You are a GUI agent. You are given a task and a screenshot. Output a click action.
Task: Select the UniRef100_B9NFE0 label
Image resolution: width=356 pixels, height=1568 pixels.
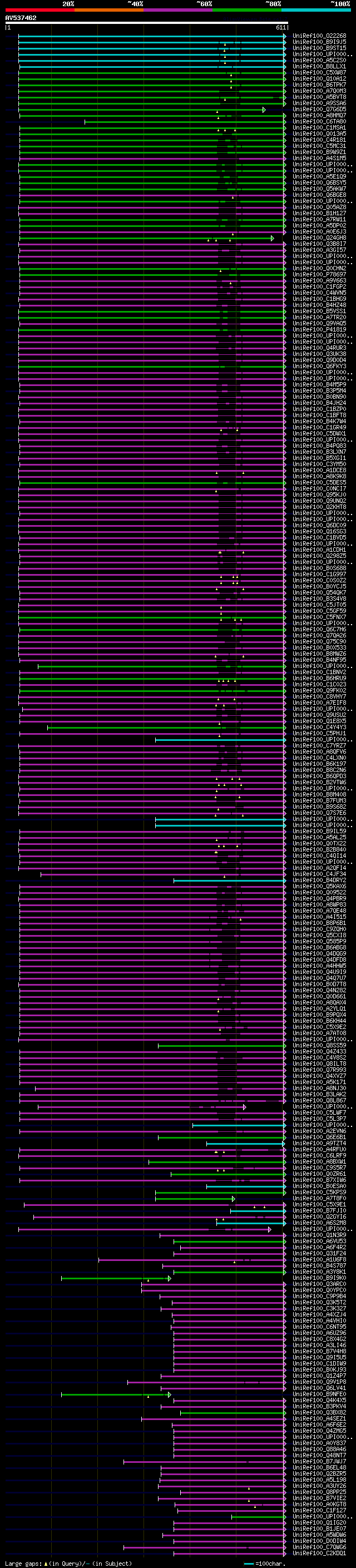coord(319,1394)
